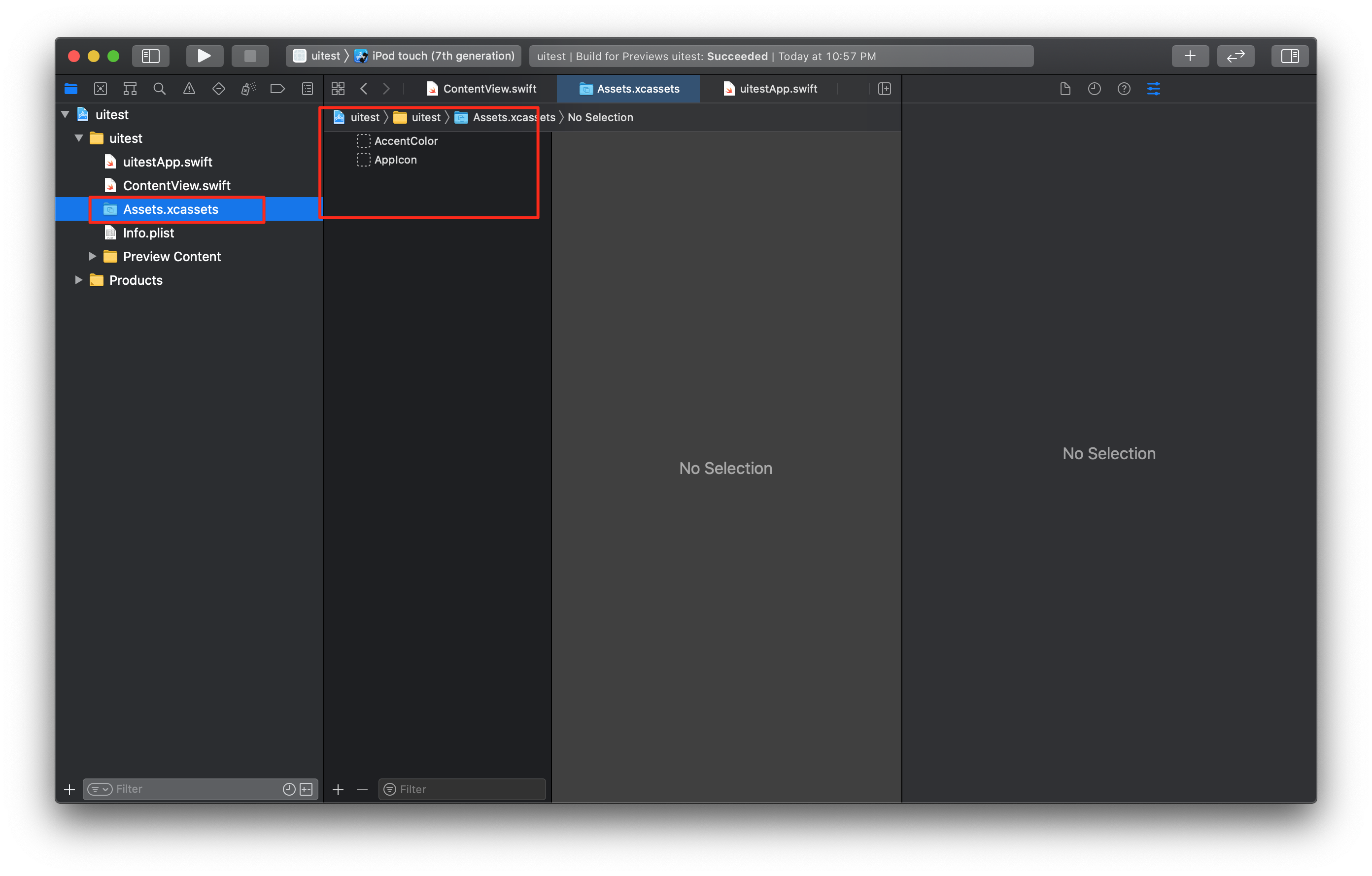Select the AccentColor asset
The image size is (1372, 876).
click(x=406, y=141)
